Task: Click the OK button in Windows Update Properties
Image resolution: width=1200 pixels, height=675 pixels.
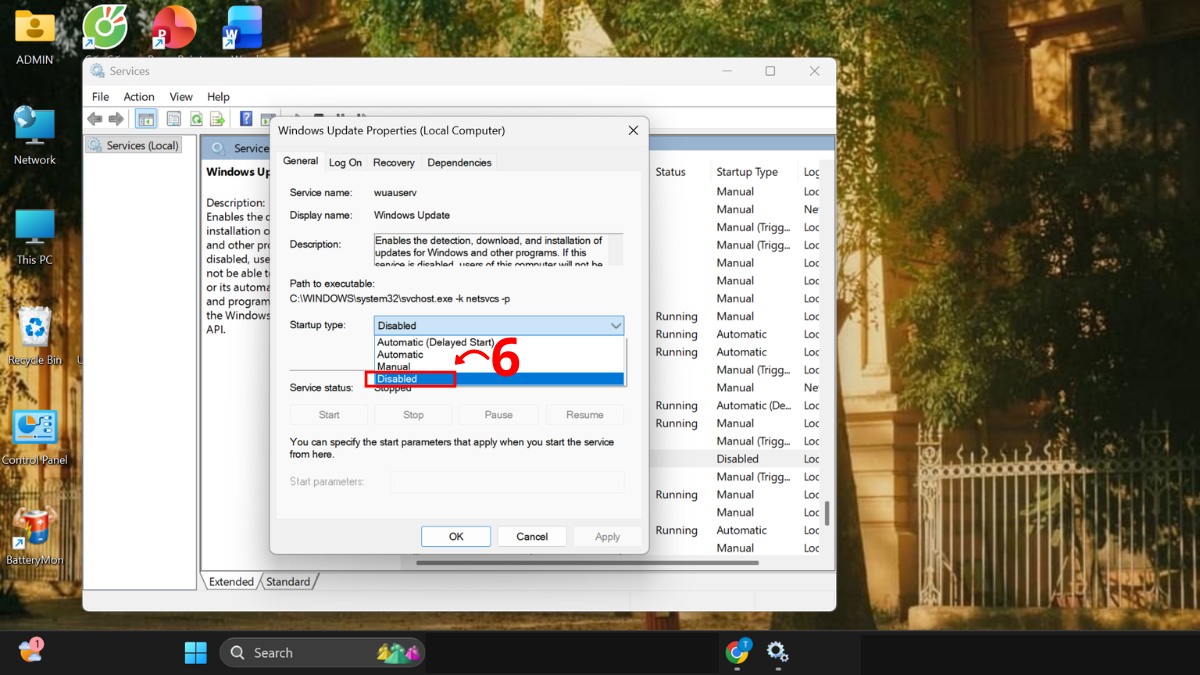Action: point(456,536)
